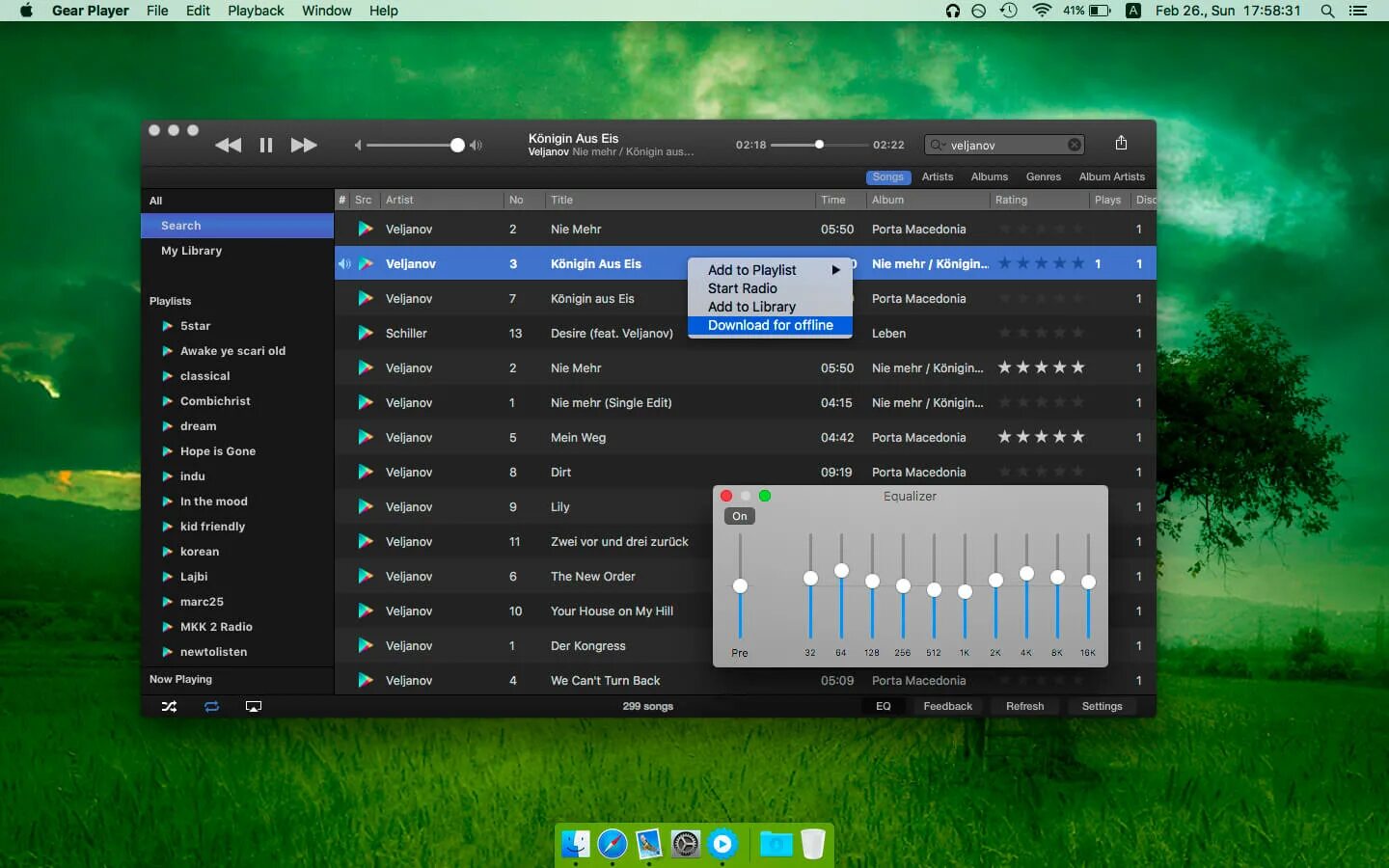Screen dimensions: 1389x868
Task: Click the search input field
Action: (x=1003, y=145)
